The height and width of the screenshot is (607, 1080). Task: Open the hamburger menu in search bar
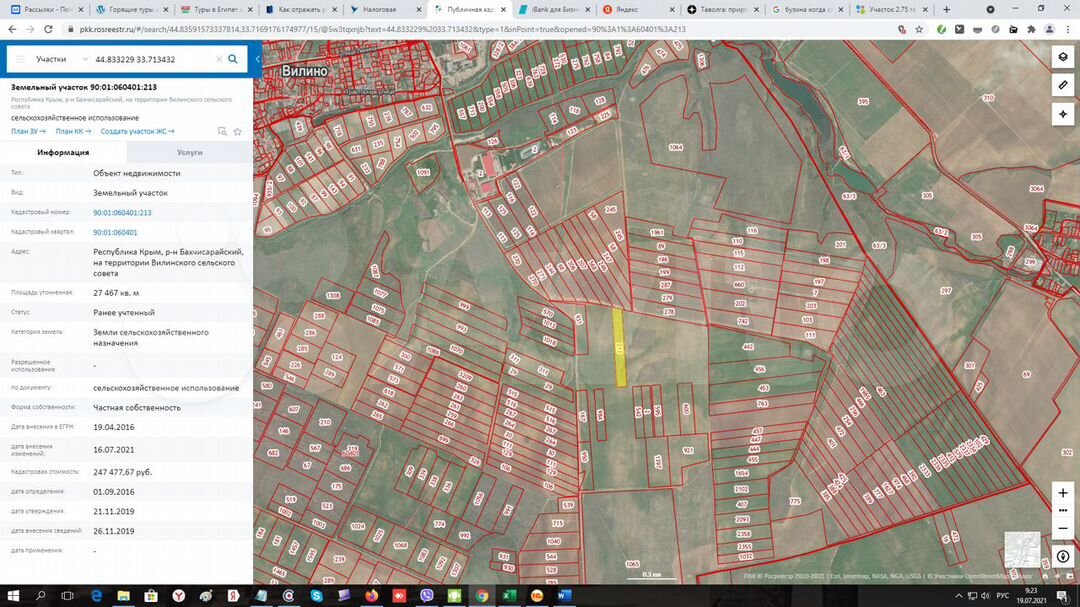click(20, 59)
